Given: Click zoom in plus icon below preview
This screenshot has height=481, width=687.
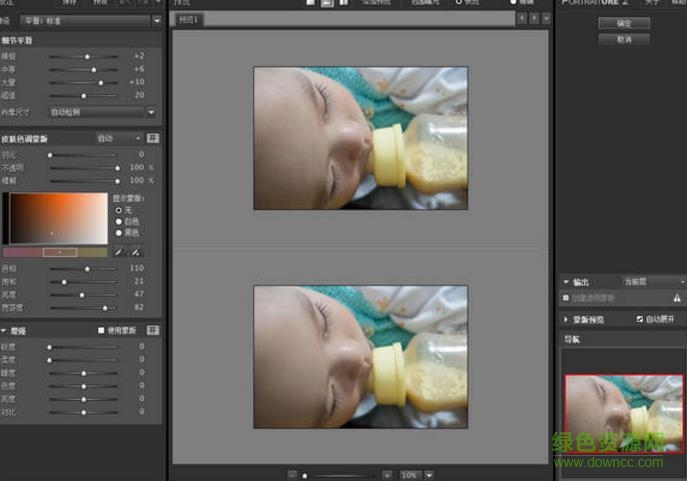Looking at the screenshot, I should (386, 474).
